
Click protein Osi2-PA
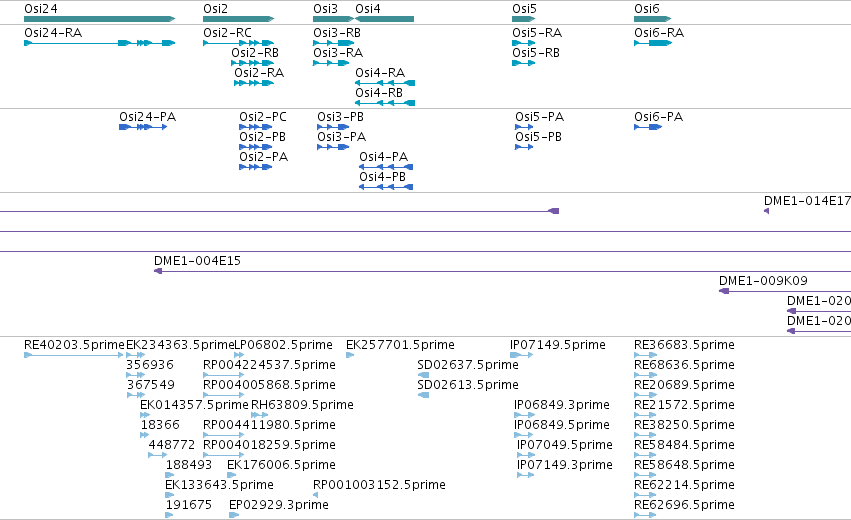[x=256, y=167]
